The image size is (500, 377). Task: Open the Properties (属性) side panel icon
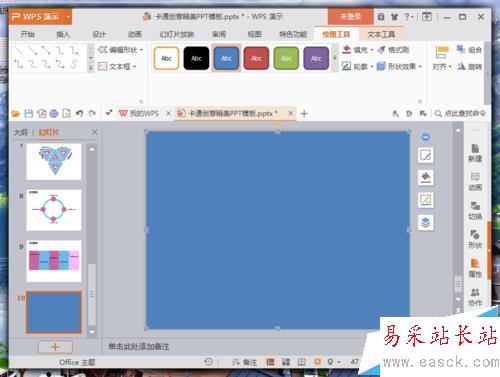[475, 268]
